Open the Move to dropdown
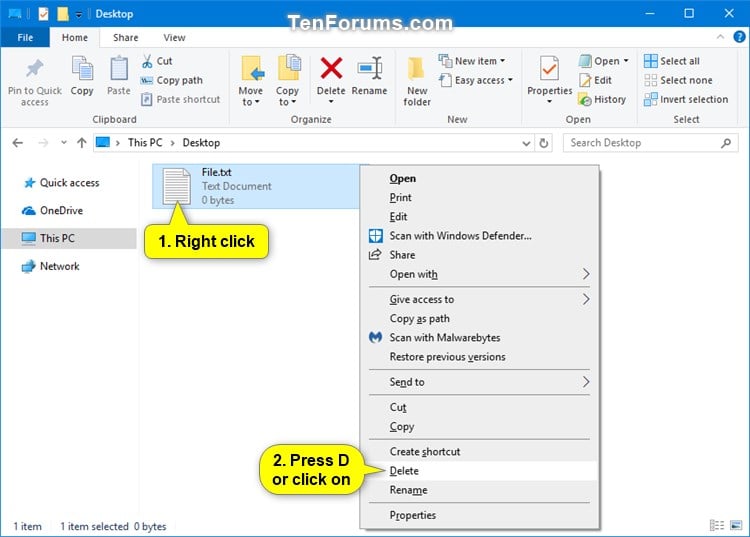This screenshot has width=750, height=537. tap(251, 81)
